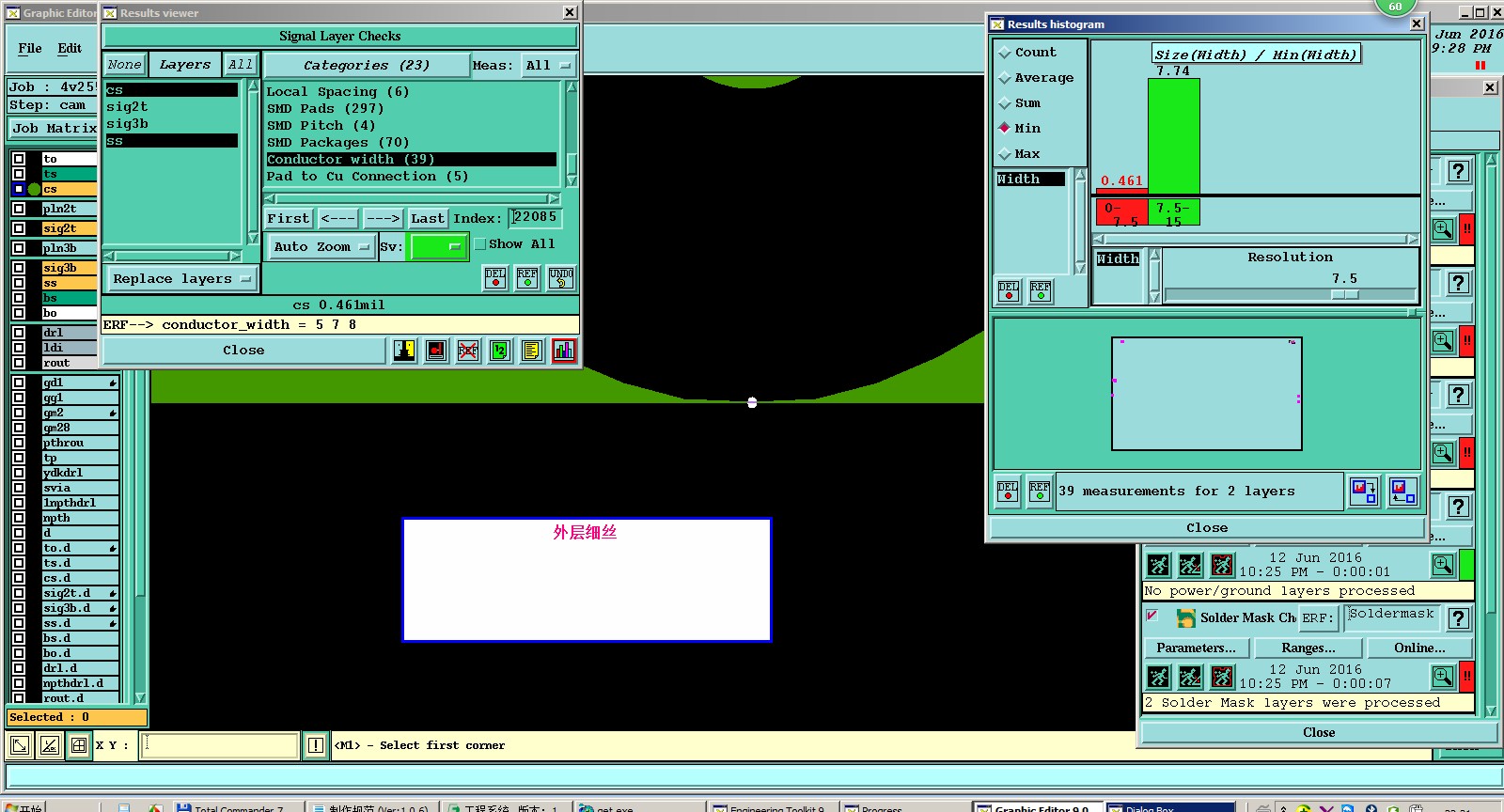Toggle visibility box of layer sig2t

click(x=19, y=228)
